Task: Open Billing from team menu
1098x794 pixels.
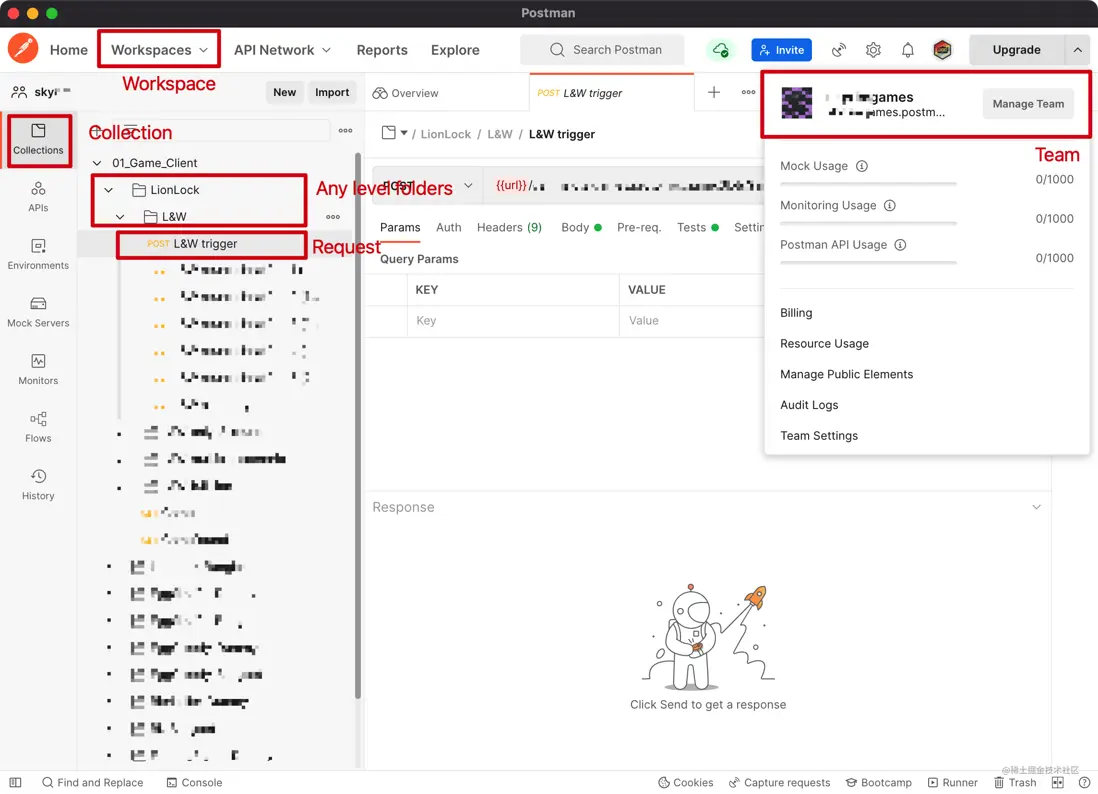Action: click(x=796, y=312)
